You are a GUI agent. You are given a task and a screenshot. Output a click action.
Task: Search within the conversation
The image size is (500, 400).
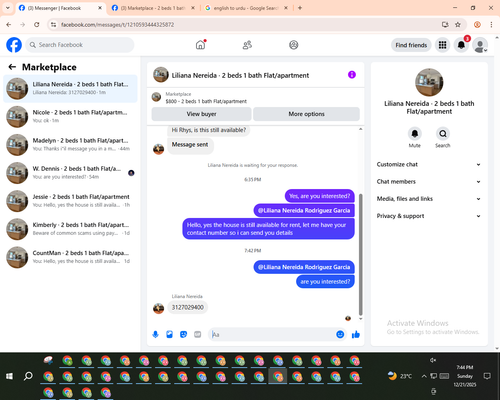443,134
